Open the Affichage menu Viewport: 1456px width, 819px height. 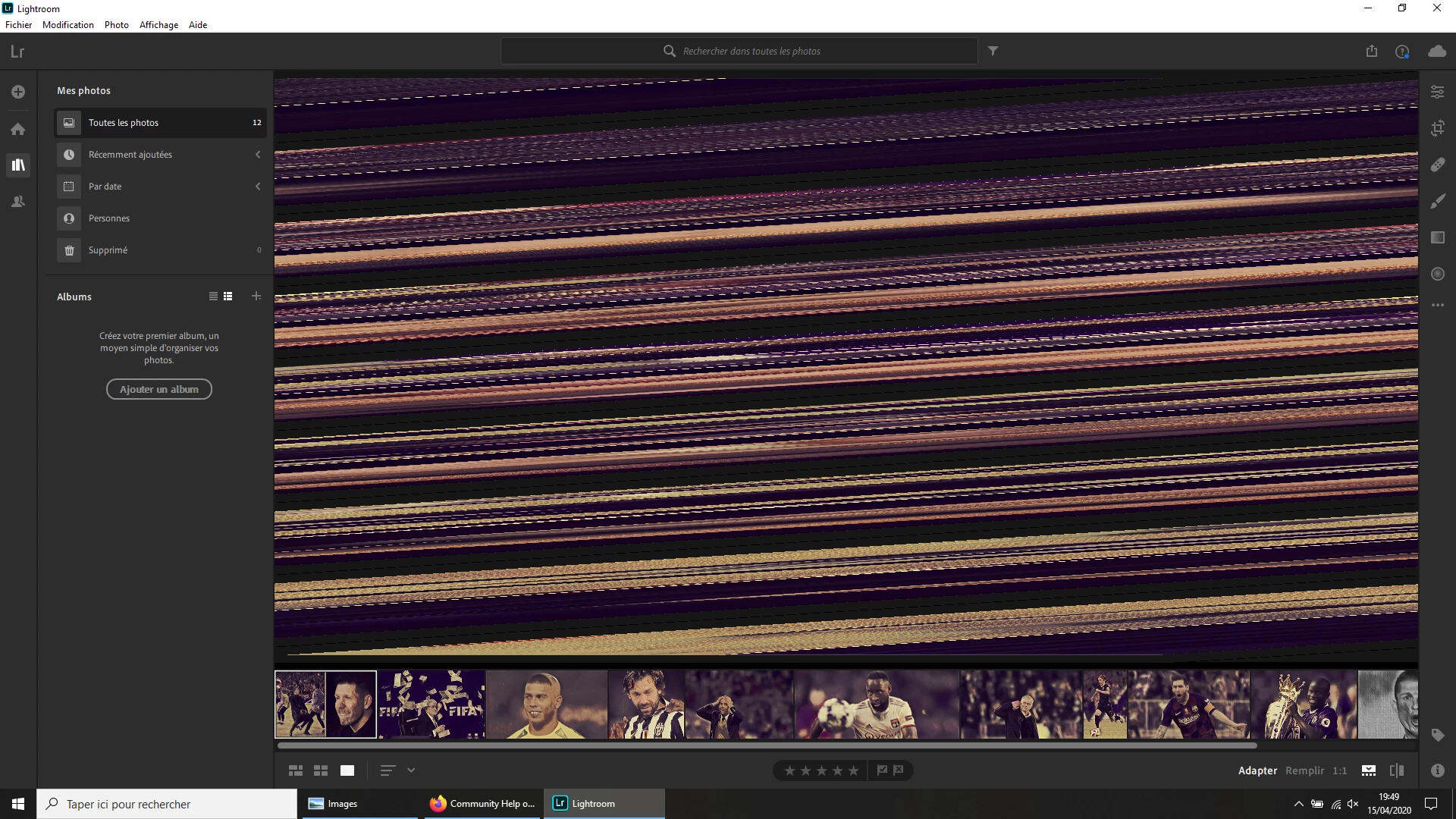[x=158, y=24]
